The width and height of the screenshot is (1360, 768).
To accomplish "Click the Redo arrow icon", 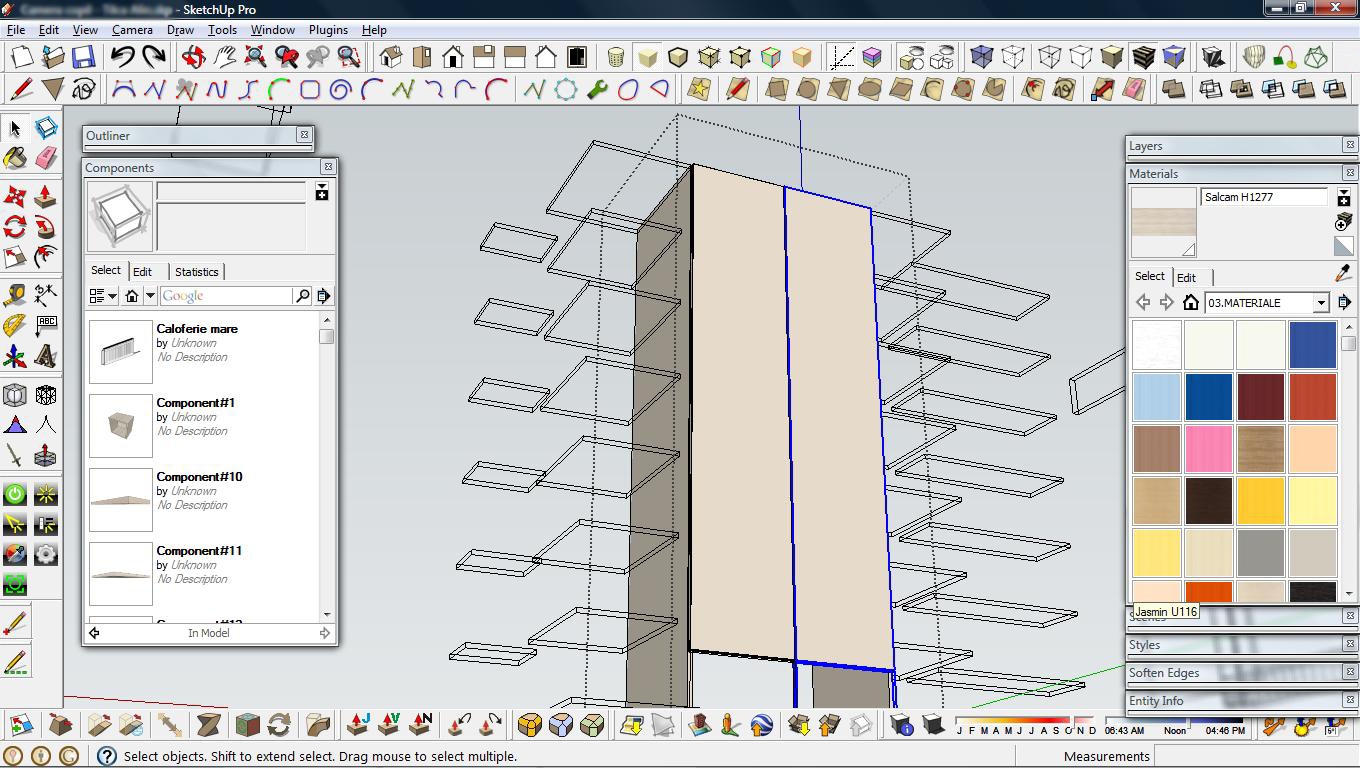I will 153,56.
